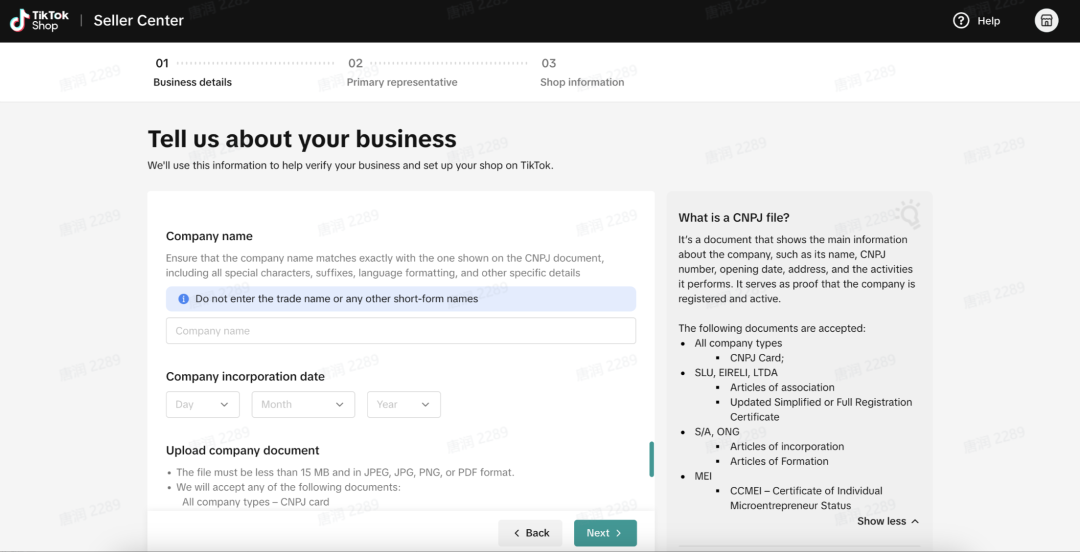Click the Help question mark icon
1080x552 pixels.
click(x=961, y=21)
